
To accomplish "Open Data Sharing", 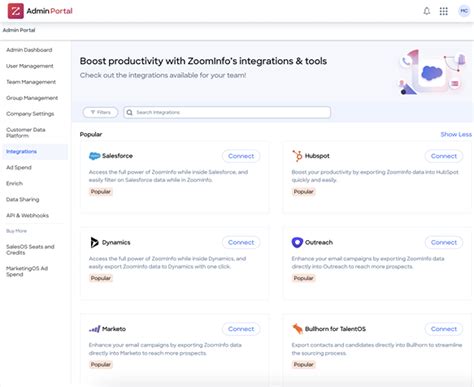I will [23, 200].
